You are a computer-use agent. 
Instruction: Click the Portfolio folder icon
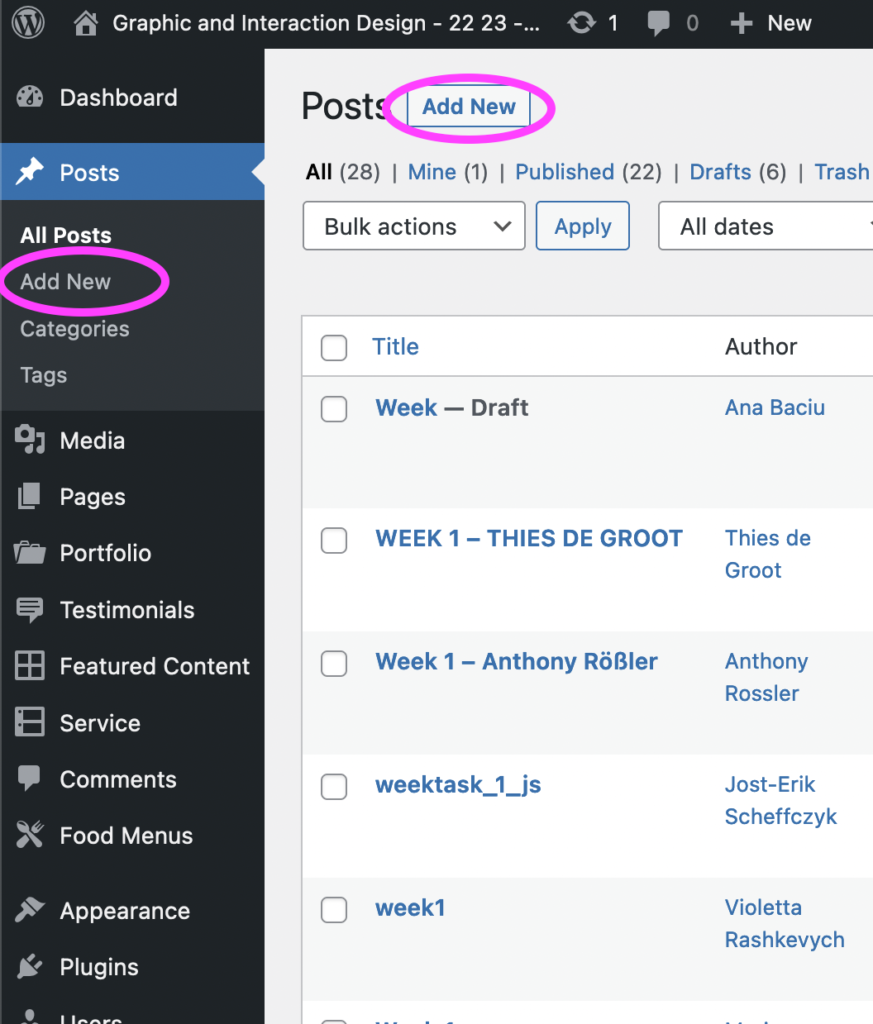click(x=30, y=553)
